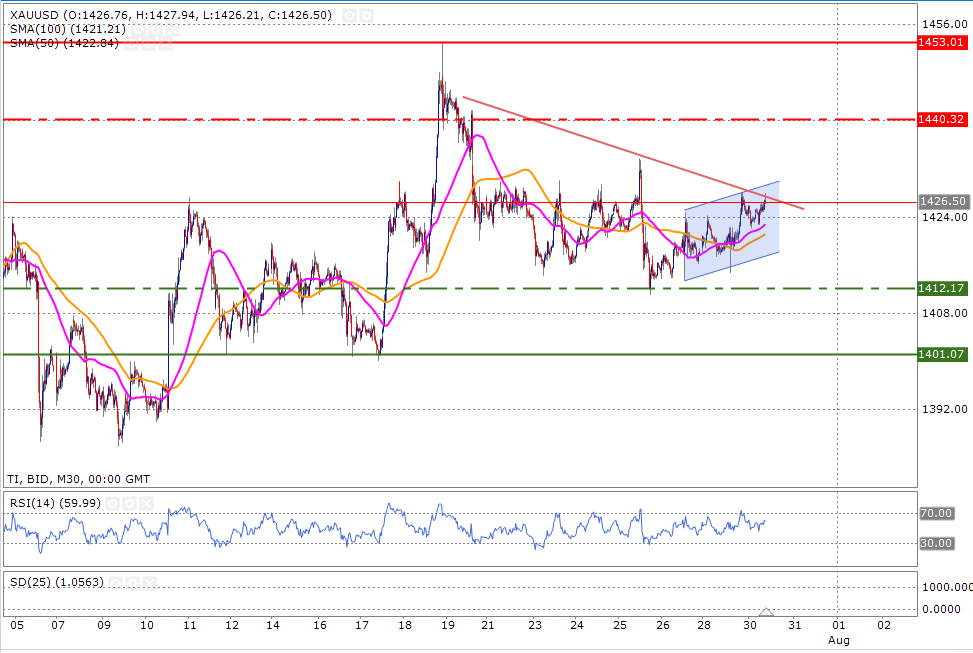
Task: Select the 1440.32 dashed level label
Action: 942,119
